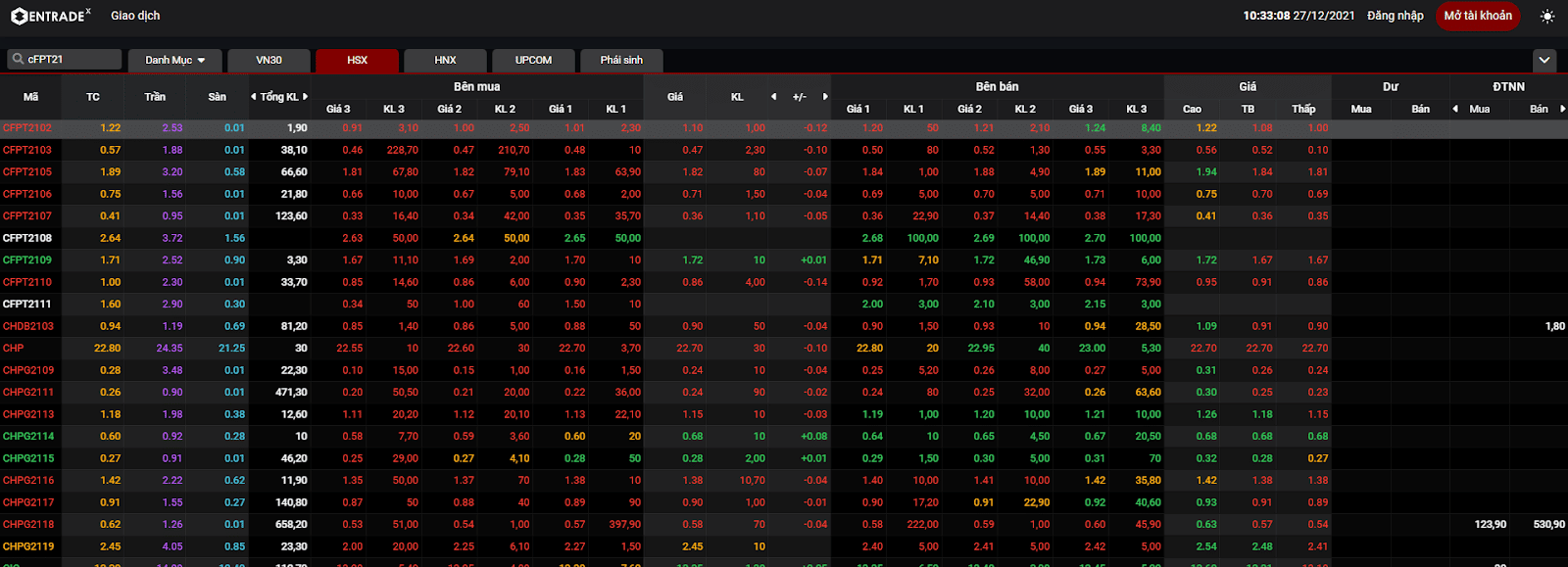Click CFPT2109 change value +0.01
Image resolution: width=1568 pixels, height=567 pixels.
[813, 260]
